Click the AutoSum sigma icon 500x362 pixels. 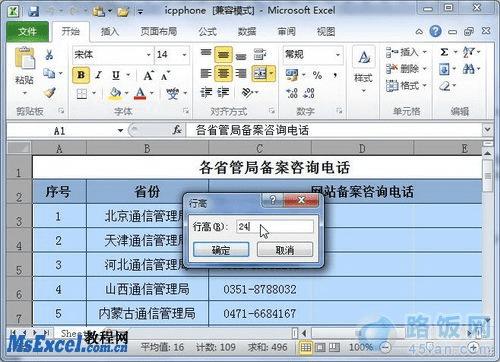[444, 52]
